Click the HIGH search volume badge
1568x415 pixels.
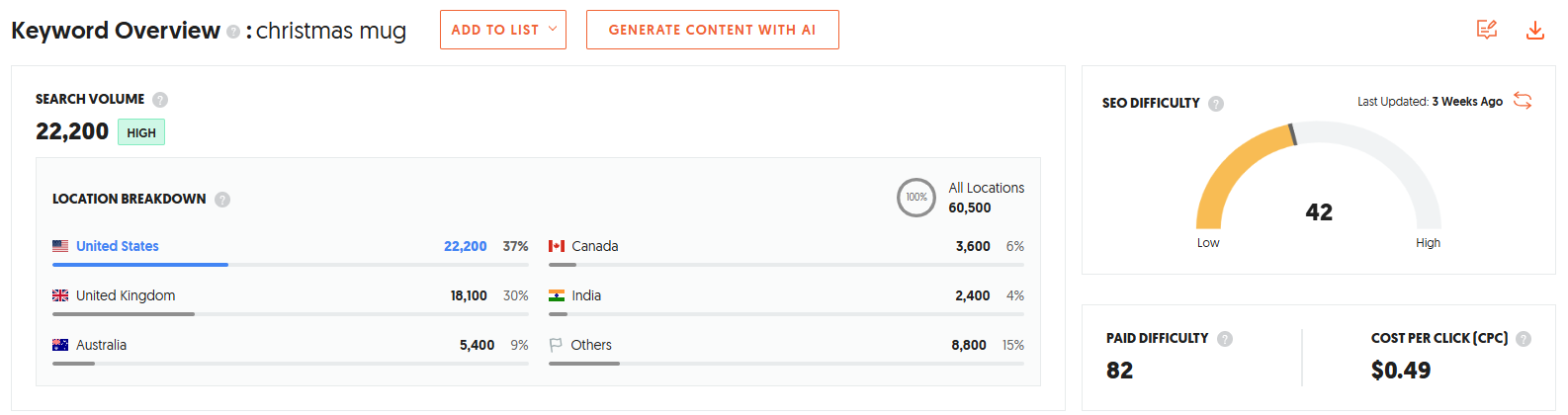point(141,132)
